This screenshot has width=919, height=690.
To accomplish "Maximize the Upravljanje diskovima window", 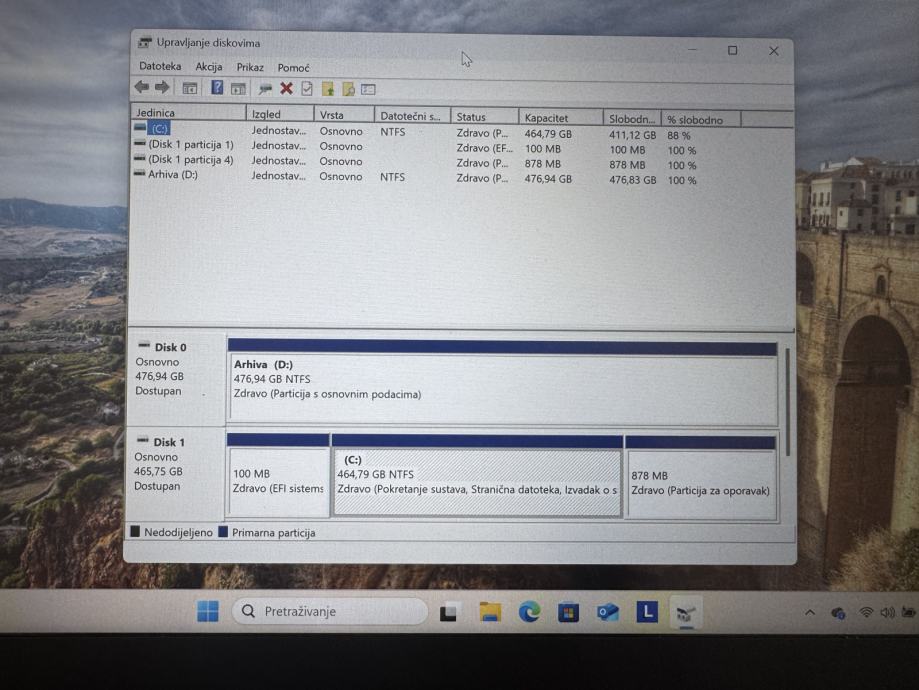I will (x=732, y=50).
